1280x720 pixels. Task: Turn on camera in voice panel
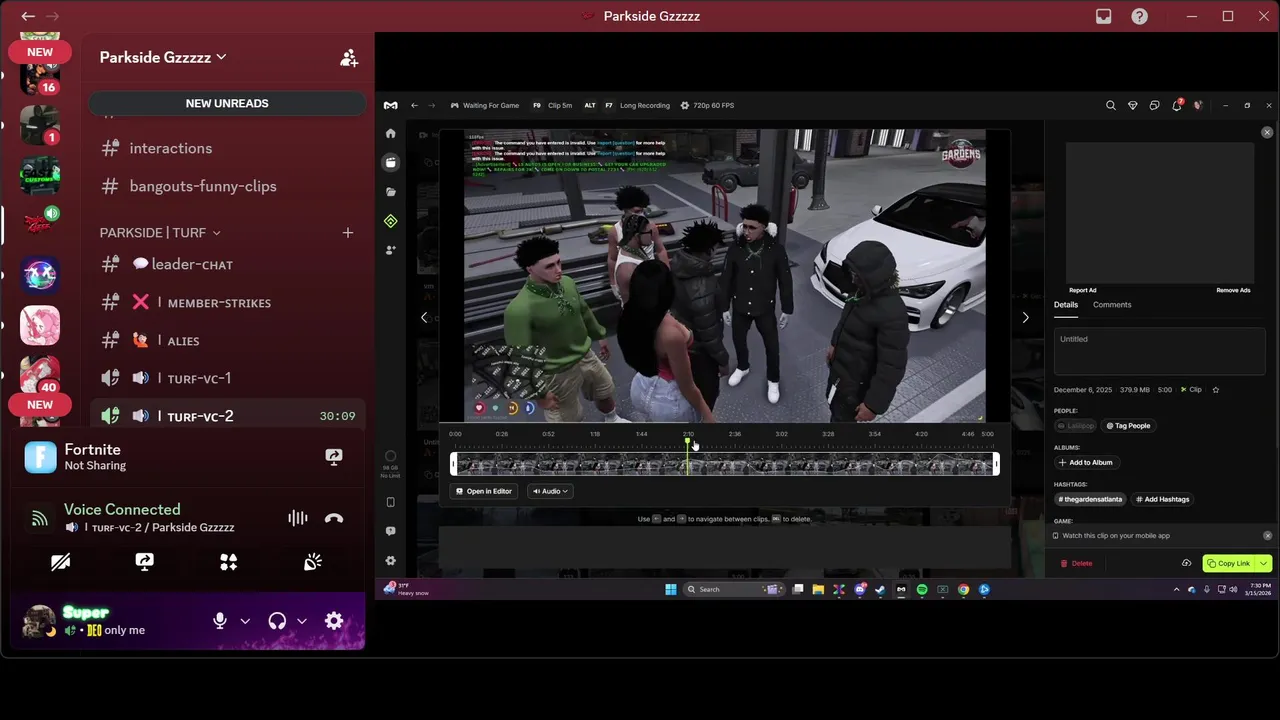tap(60, 562)
